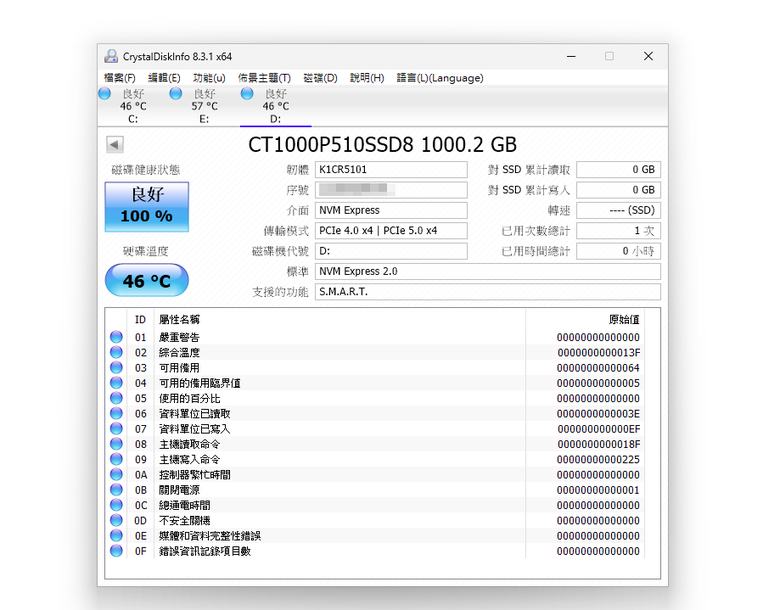Open the 說明(H) menu
780x610 pixels.
367,78
